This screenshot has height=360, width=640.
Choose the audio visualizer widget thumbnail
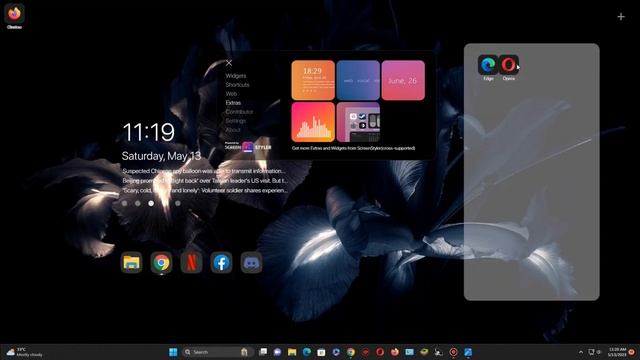(x=313, y=122)
